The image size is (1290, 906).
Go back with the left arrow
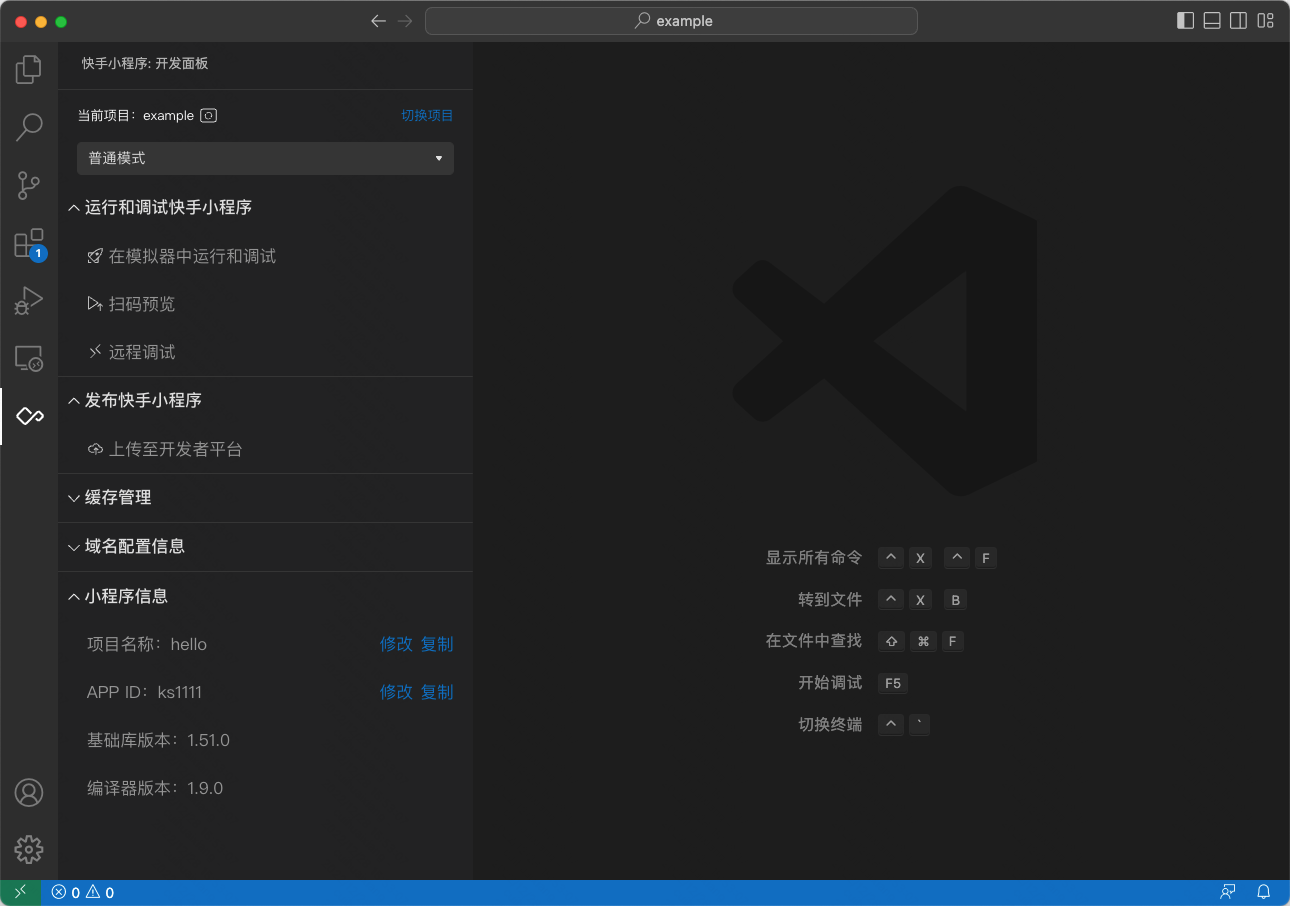click(378, 21)
